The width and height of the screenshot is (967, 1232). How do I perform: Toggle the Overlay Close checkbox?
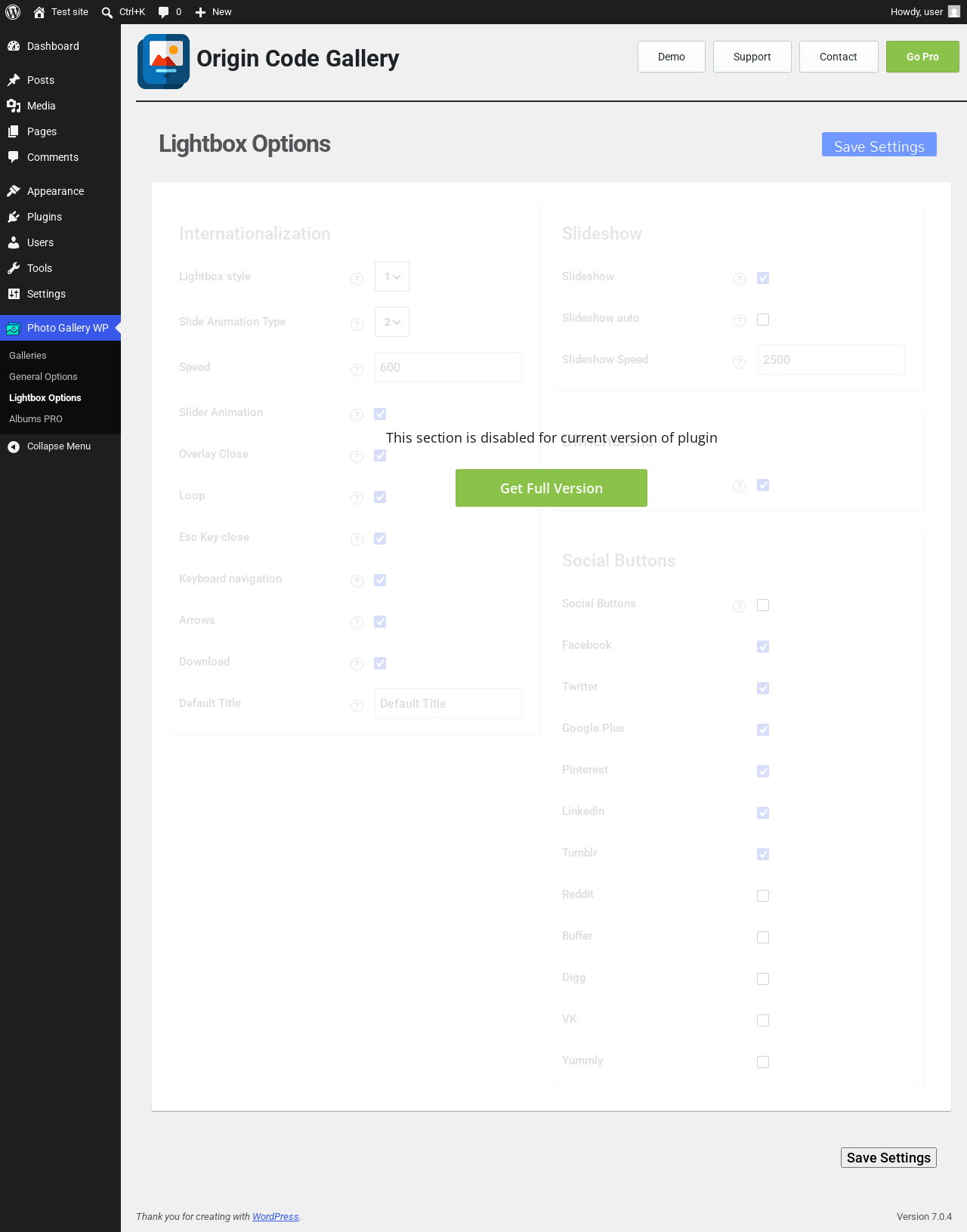point(380,455)
